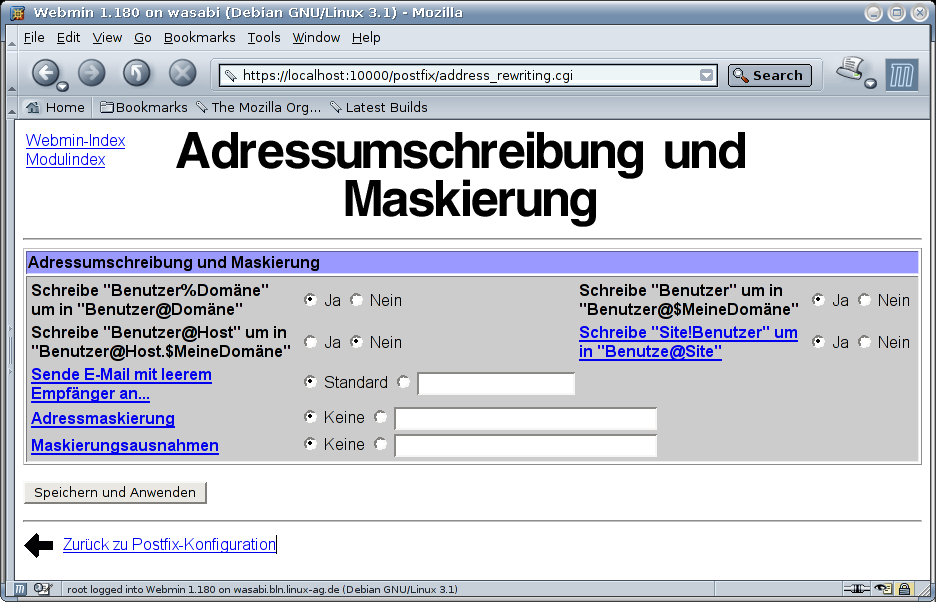The image size is (936, 602).
Task: Select Nein for Benutzer%Domäne rewriting
Action: pyautogui.click(x=356, y=300)
